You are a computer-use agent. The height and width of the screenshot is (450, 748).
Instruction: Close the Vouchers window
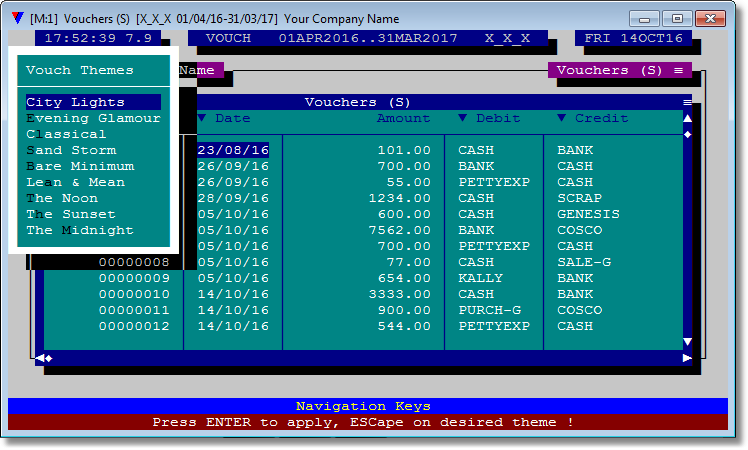(x=710, y=19)
